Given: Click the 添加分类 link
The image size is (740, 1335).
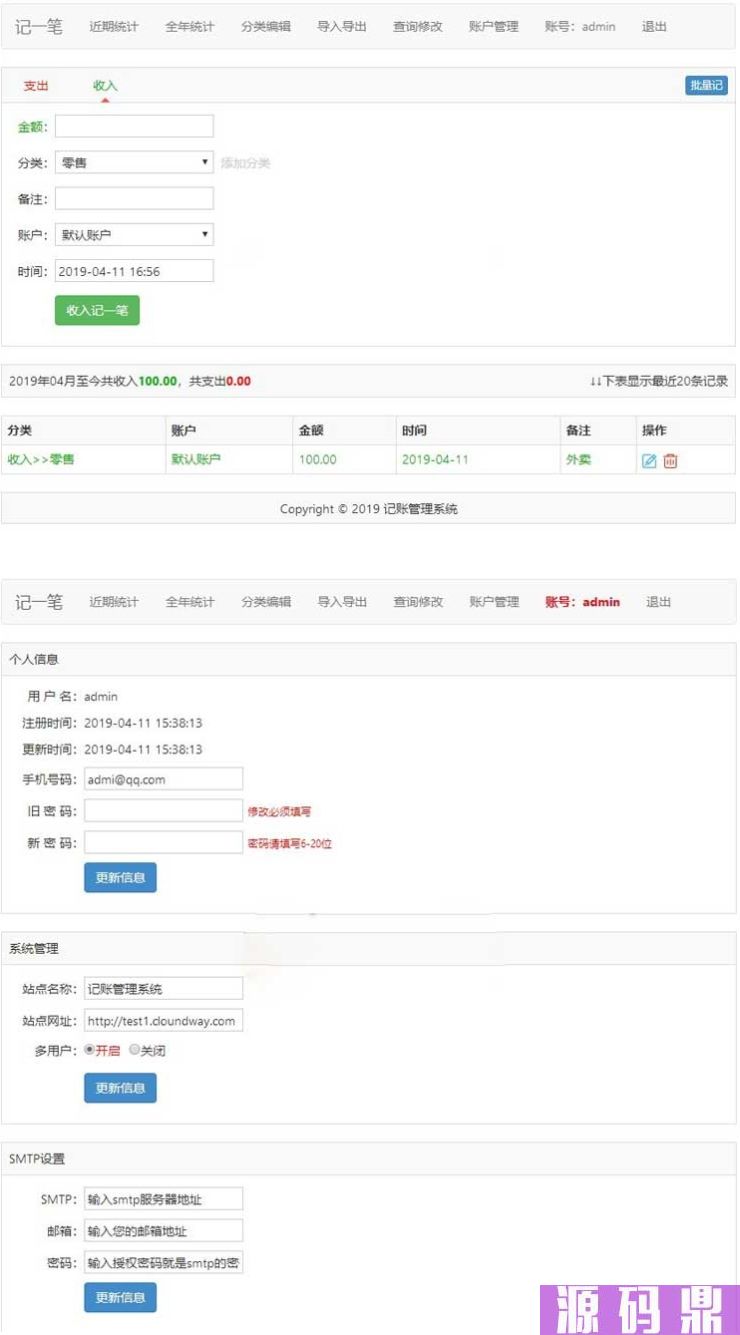Looking at the screenshot, I should 245,163.
